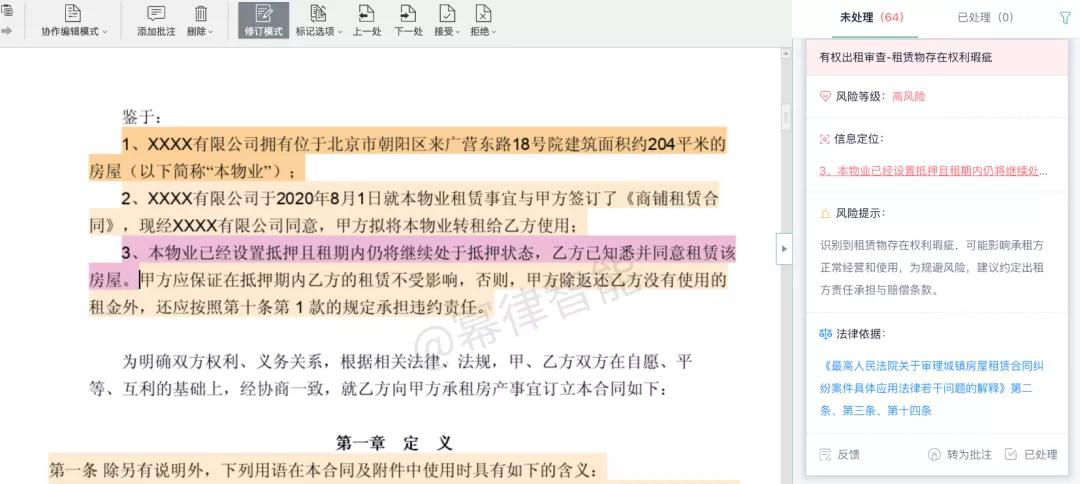
Task: Switch to the 未处理 (64) tab
Action: pyautogui.click(x=871, y=17)
